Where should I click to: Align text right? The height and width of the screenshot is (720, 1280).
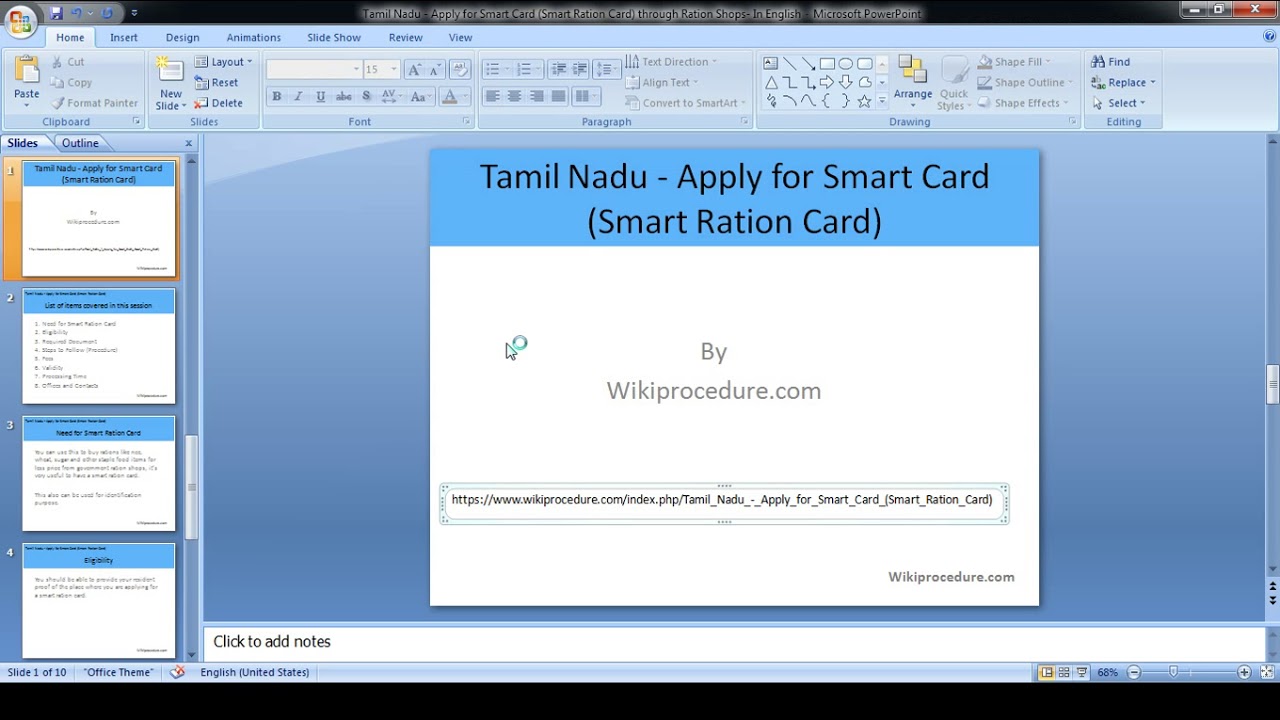[x=536, y=96]
